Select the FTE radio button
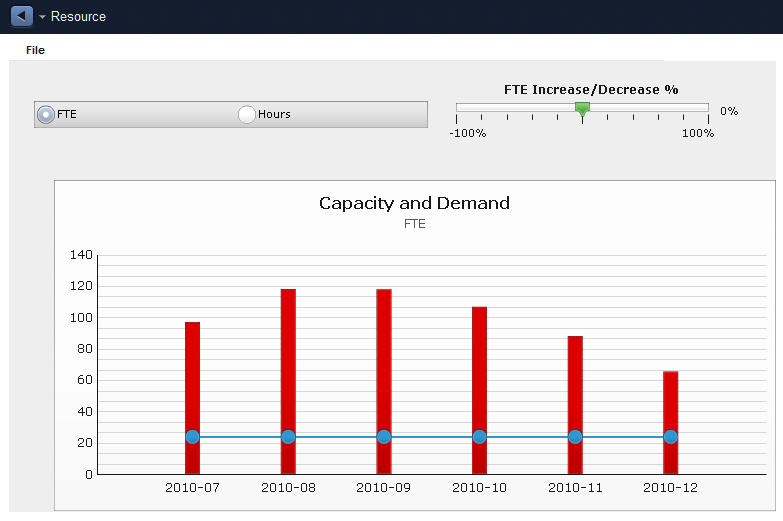The width and height of the screenshot is (783, 521). (46, 114)
